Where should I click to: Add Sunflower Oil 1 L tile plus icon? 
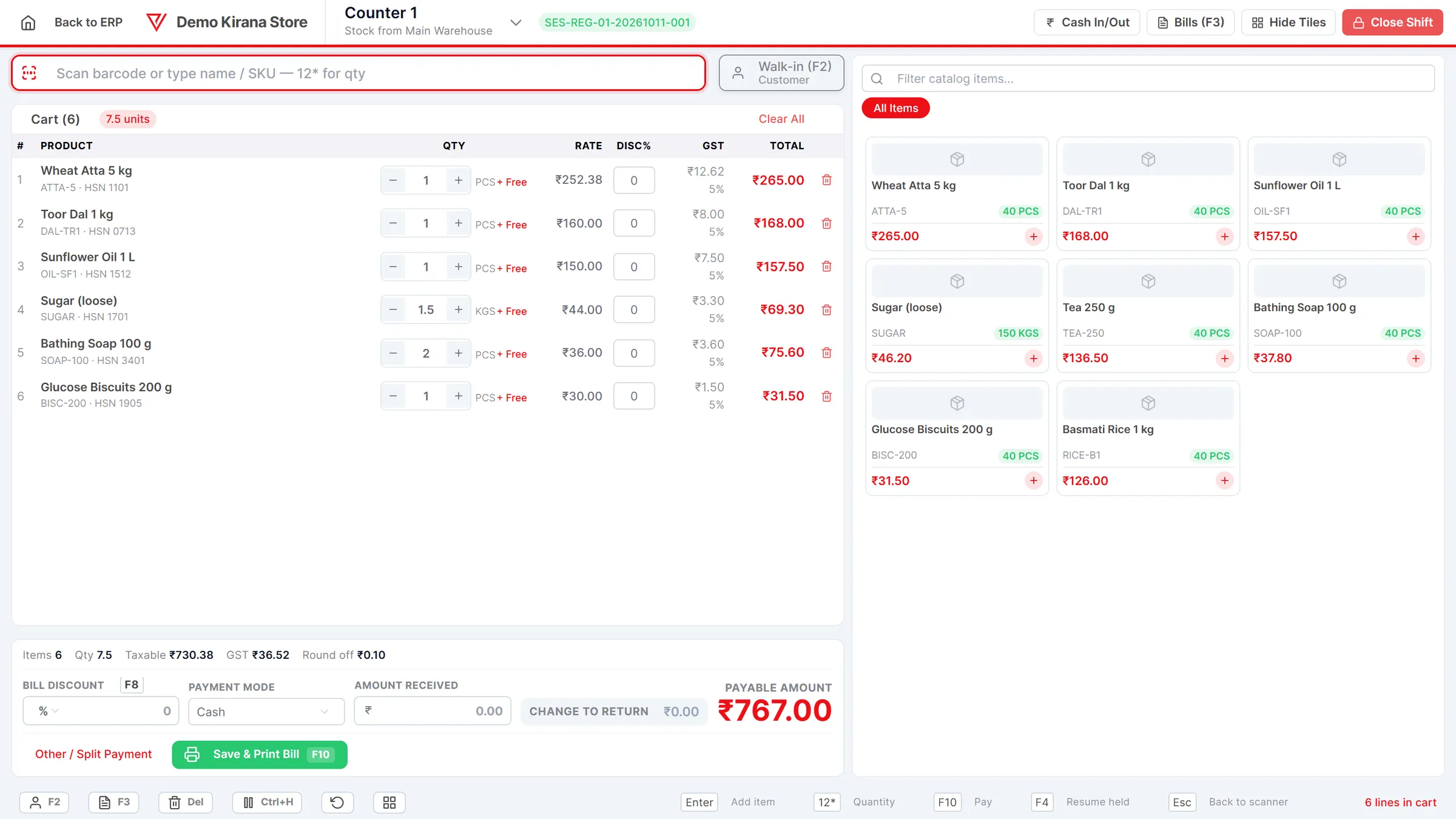tap(1415, 237)
